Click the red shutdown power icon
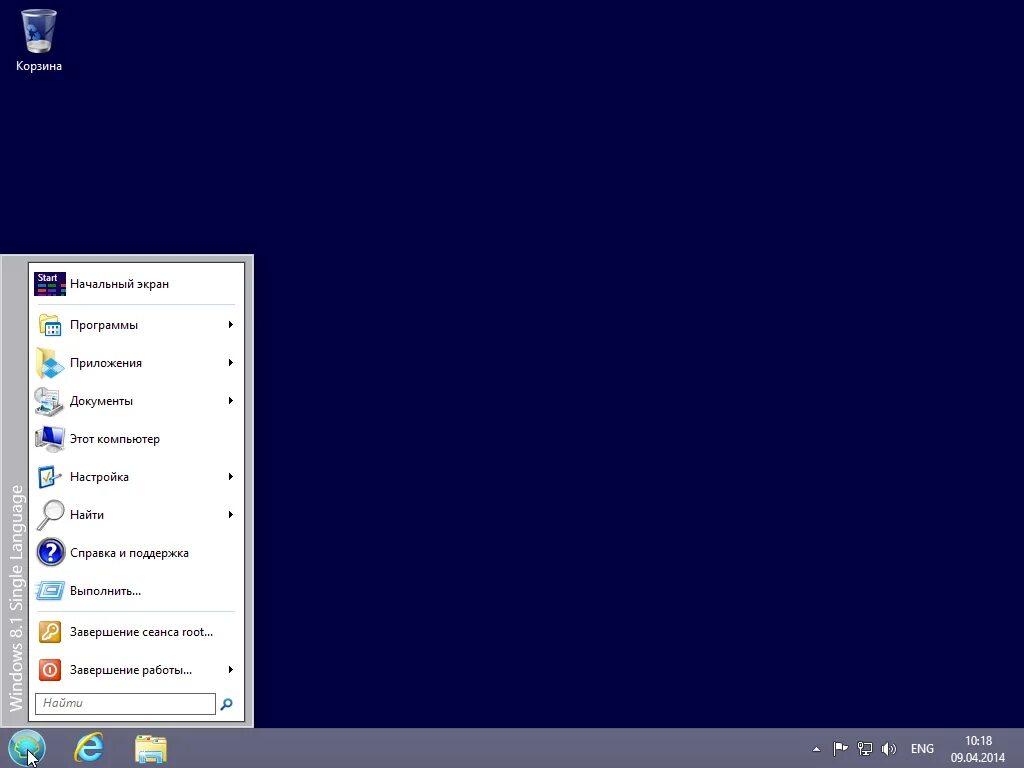The height and width of the screenshot is (768, 1024). tap(50, 670)
